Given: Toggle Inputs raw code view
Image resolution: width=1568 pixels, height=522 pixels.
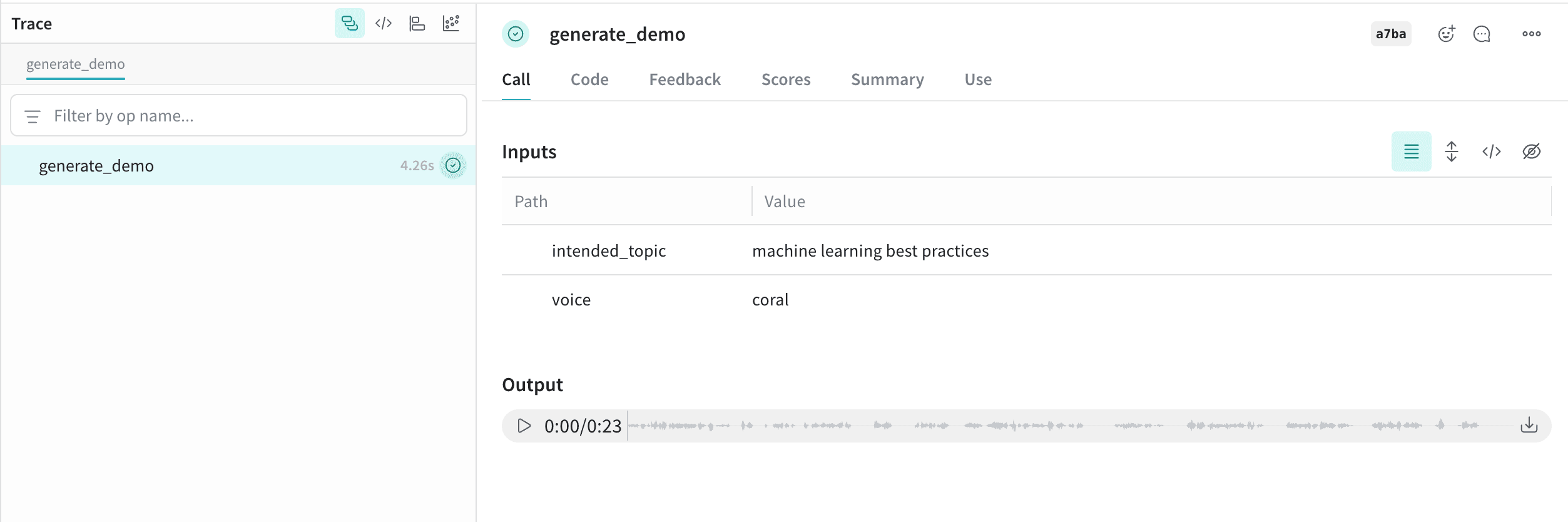Looking at the screenshot, I should (x=1491, y=151).
